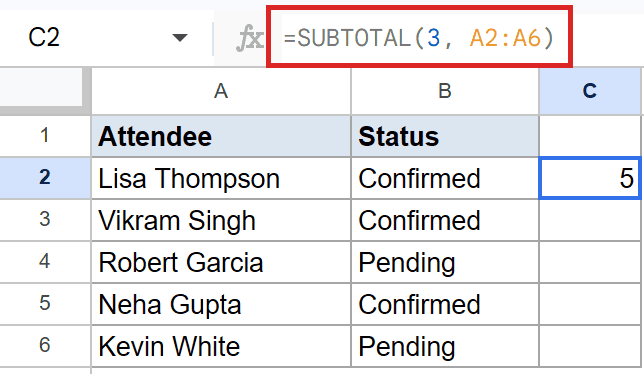Select row 1 header

[44, 136]
